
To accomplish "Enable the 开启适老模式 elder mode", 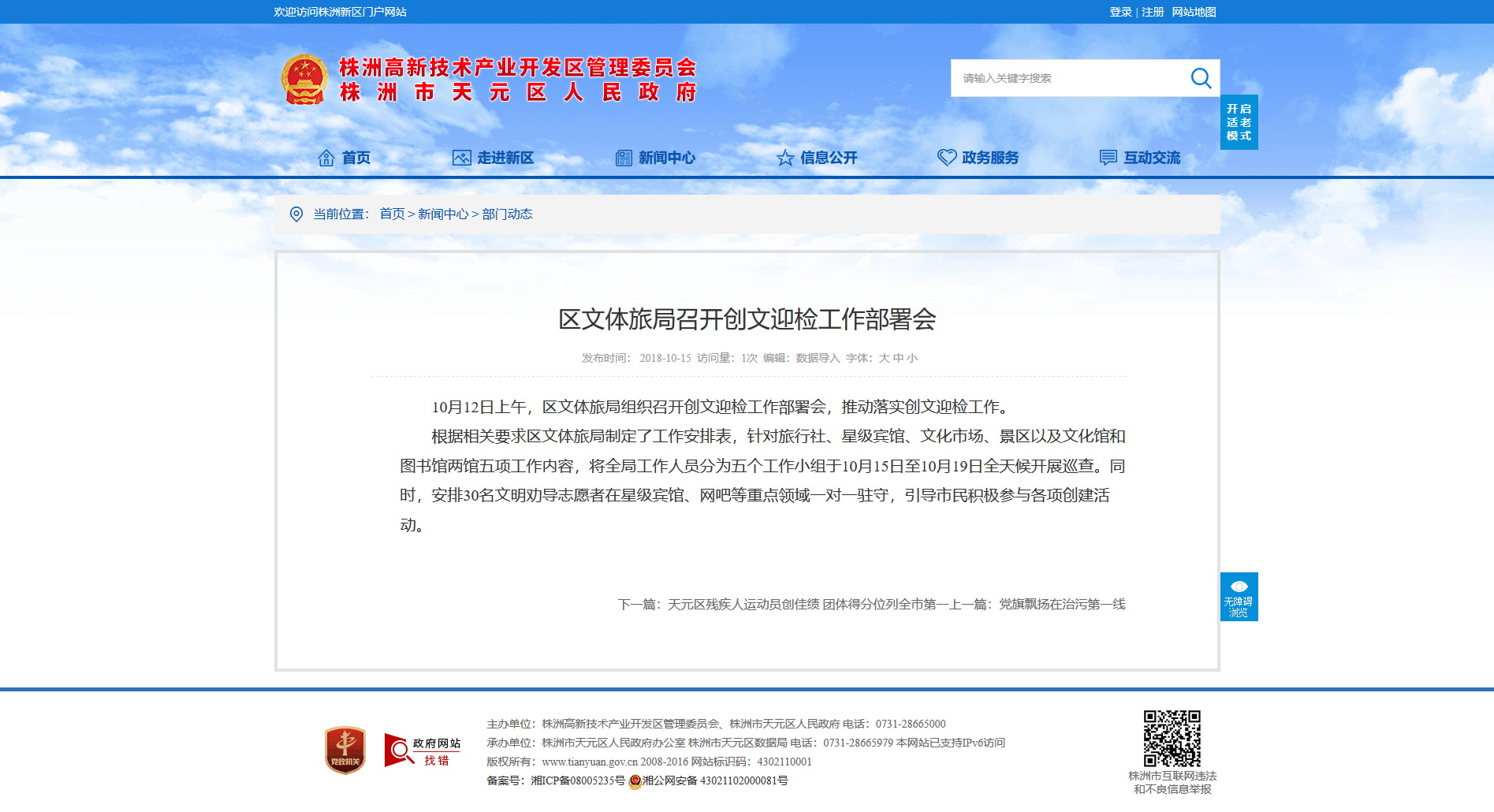I will coord(1239,122).
